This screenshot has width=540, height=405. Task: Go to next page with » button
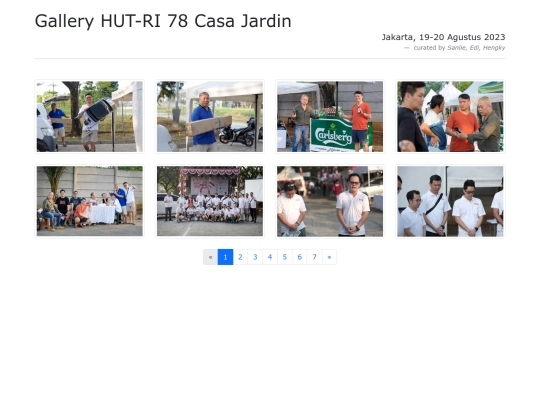329,257
